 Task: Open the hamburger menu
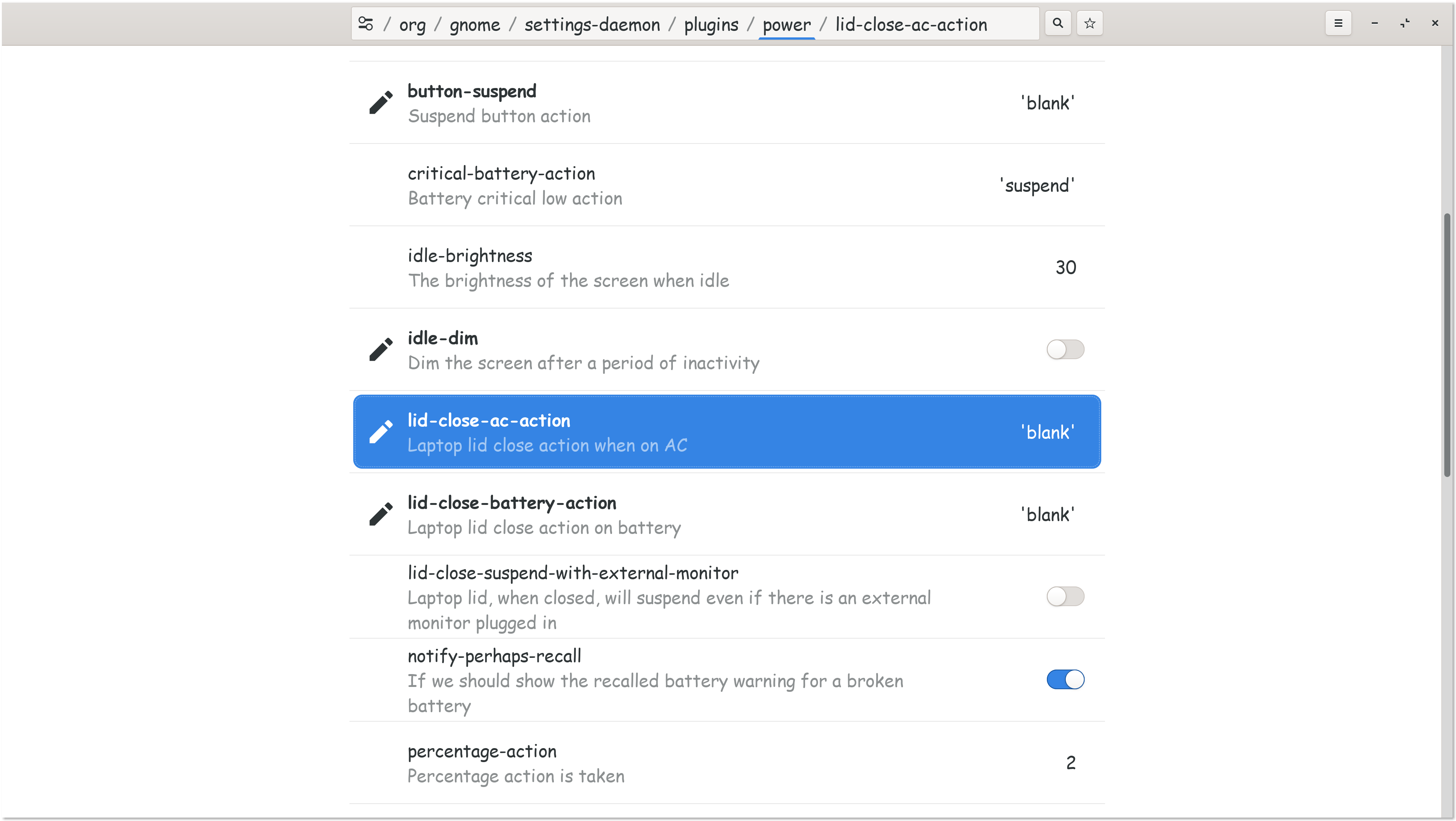1338,24
